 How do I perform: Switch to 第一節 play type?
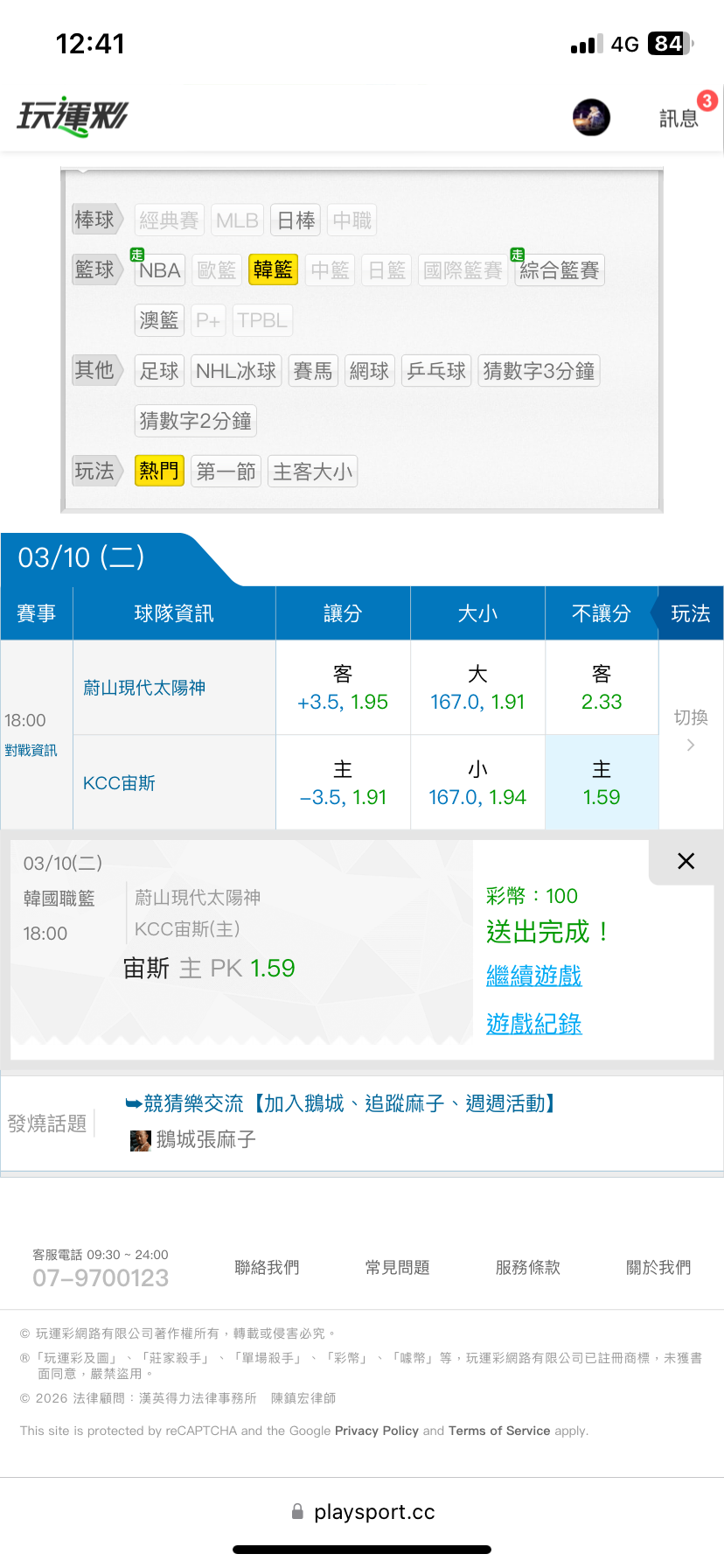[226, 472]
